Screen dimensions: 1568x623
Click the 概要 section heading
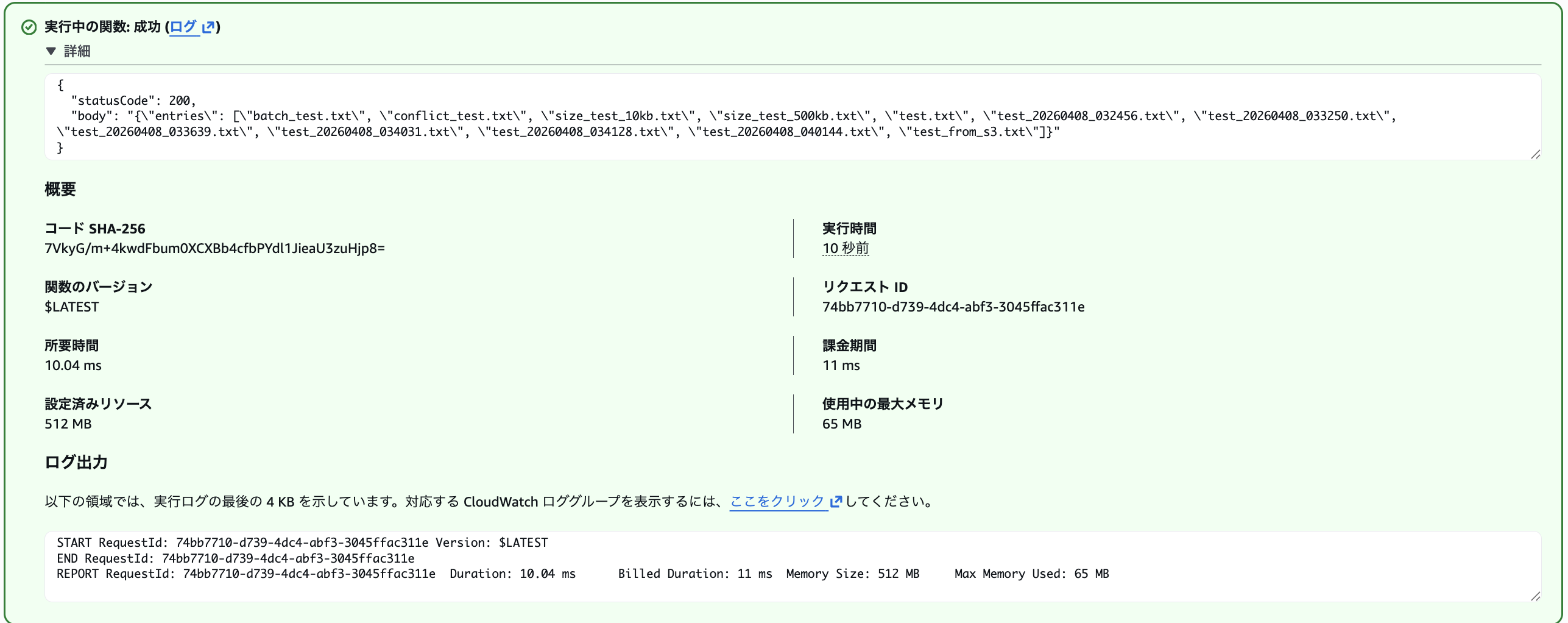click(x=60, y=189)
